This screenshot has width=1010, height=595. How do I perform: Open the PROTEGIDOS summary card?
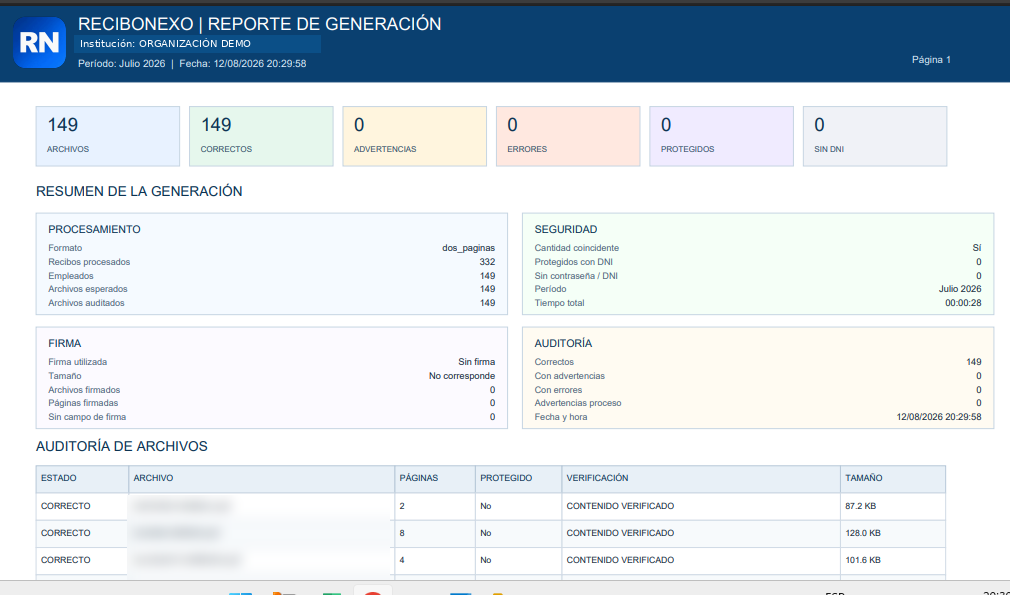click(x=721, y=137)
